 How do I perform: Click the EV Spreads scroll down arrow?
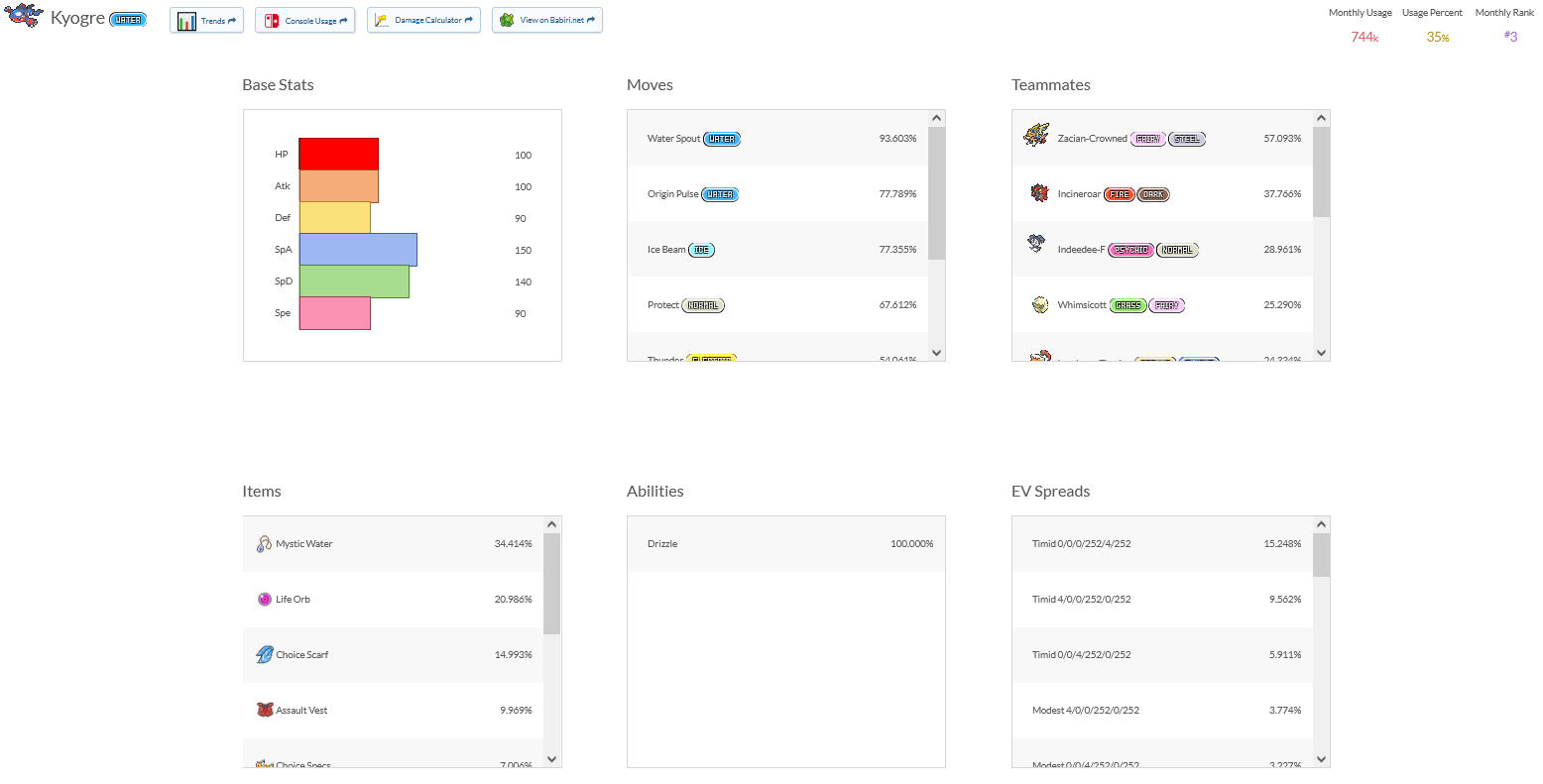pyautogui.click(x=1321, y=758)
